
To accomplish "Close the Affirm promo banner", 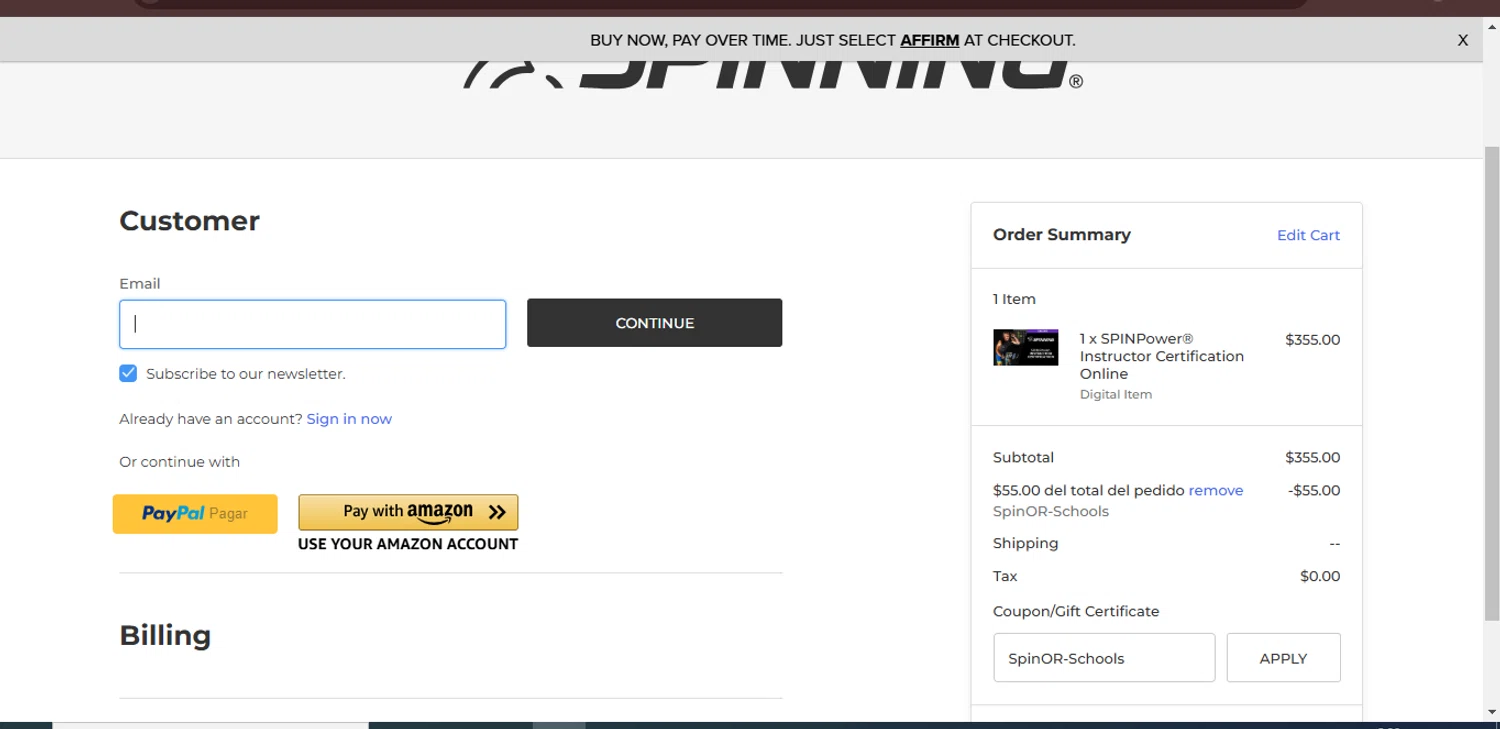I will [1462, 41].
